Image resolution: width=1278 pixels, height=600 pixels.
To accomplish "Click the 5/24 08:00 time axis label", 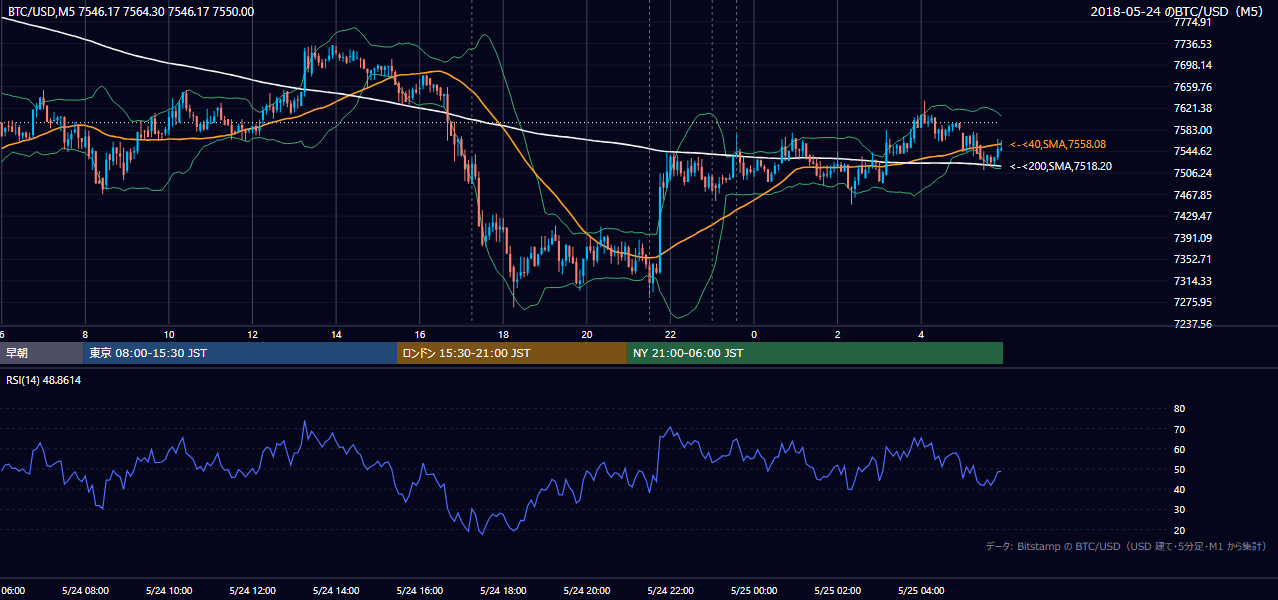I will 85,590.
